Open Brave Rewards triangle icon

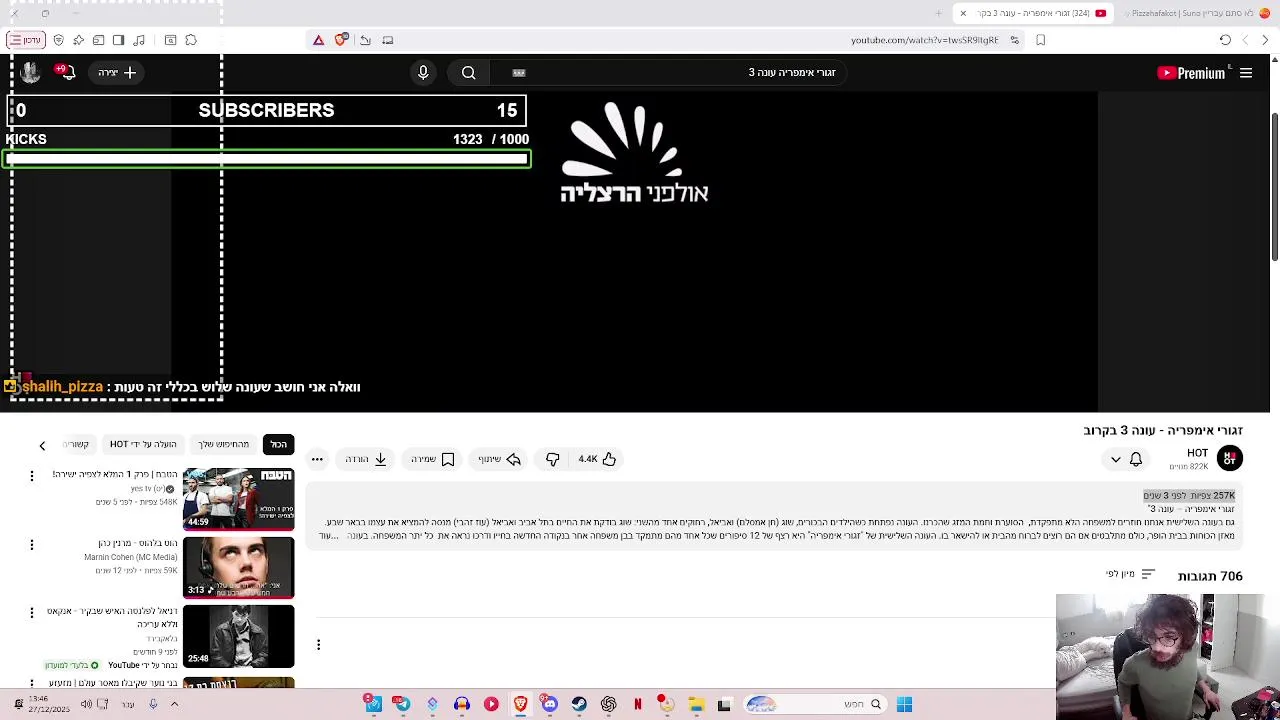click(x=318, y=40)
